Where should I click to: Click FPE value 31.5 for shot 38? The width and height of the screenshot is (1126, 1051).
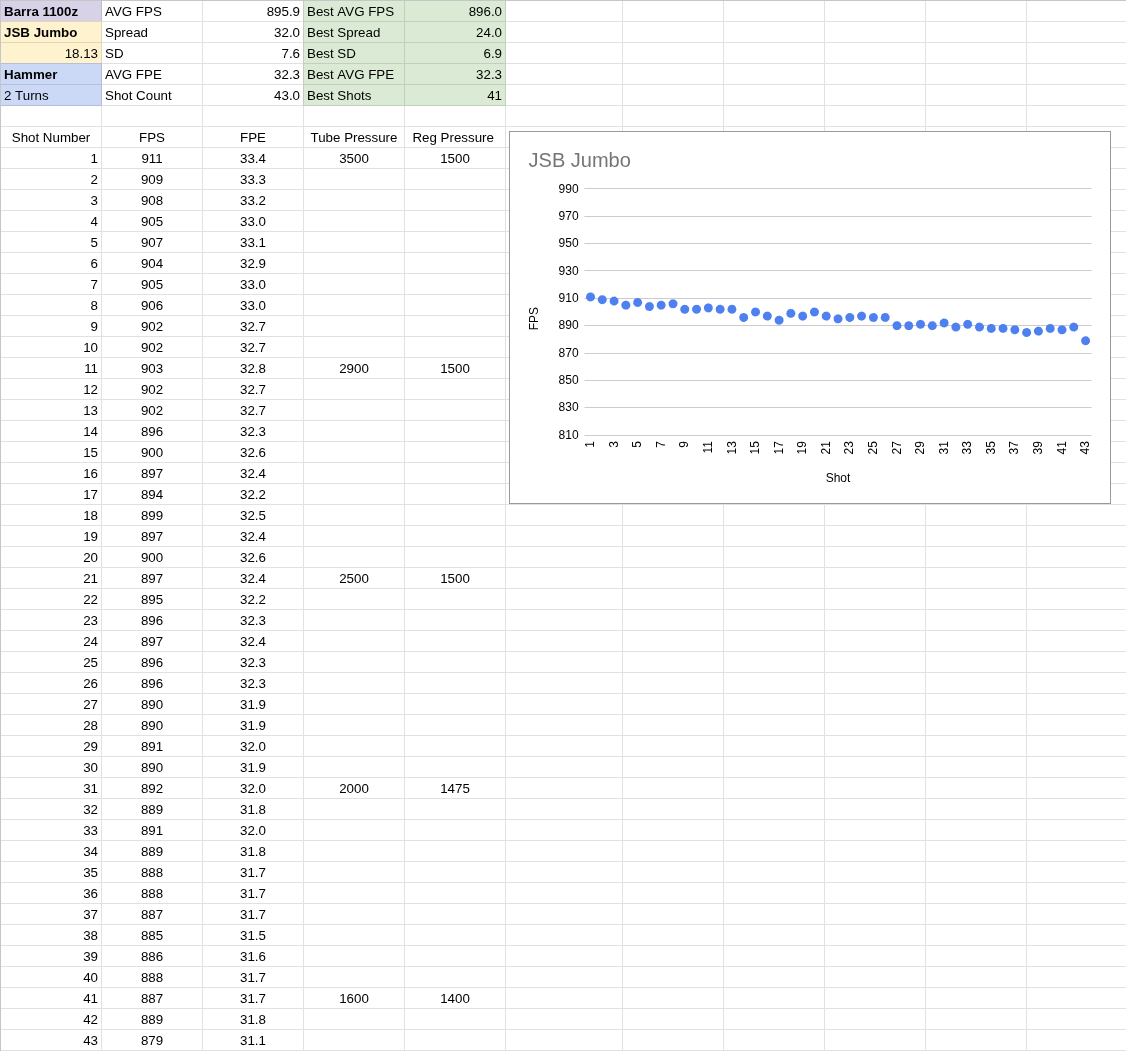(253, 935)
